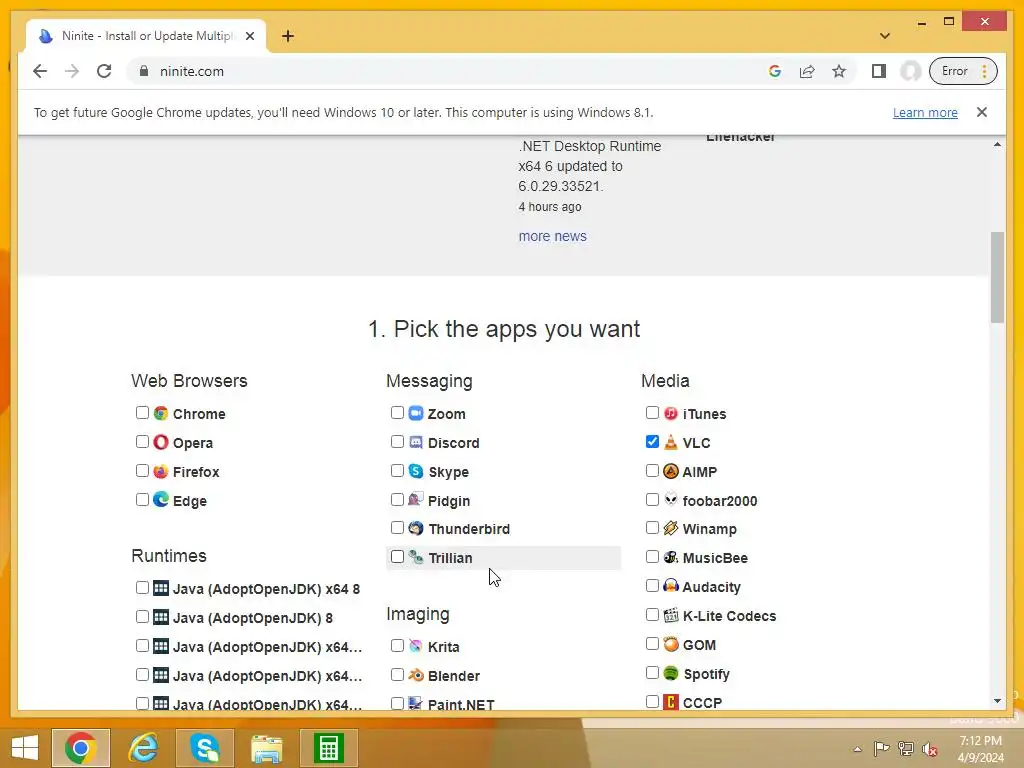This screenshot has height=768, width=1024.
Task: Click the Java (AdoptOpenJDK) x64 8 icon
Action: click(161, 588)
